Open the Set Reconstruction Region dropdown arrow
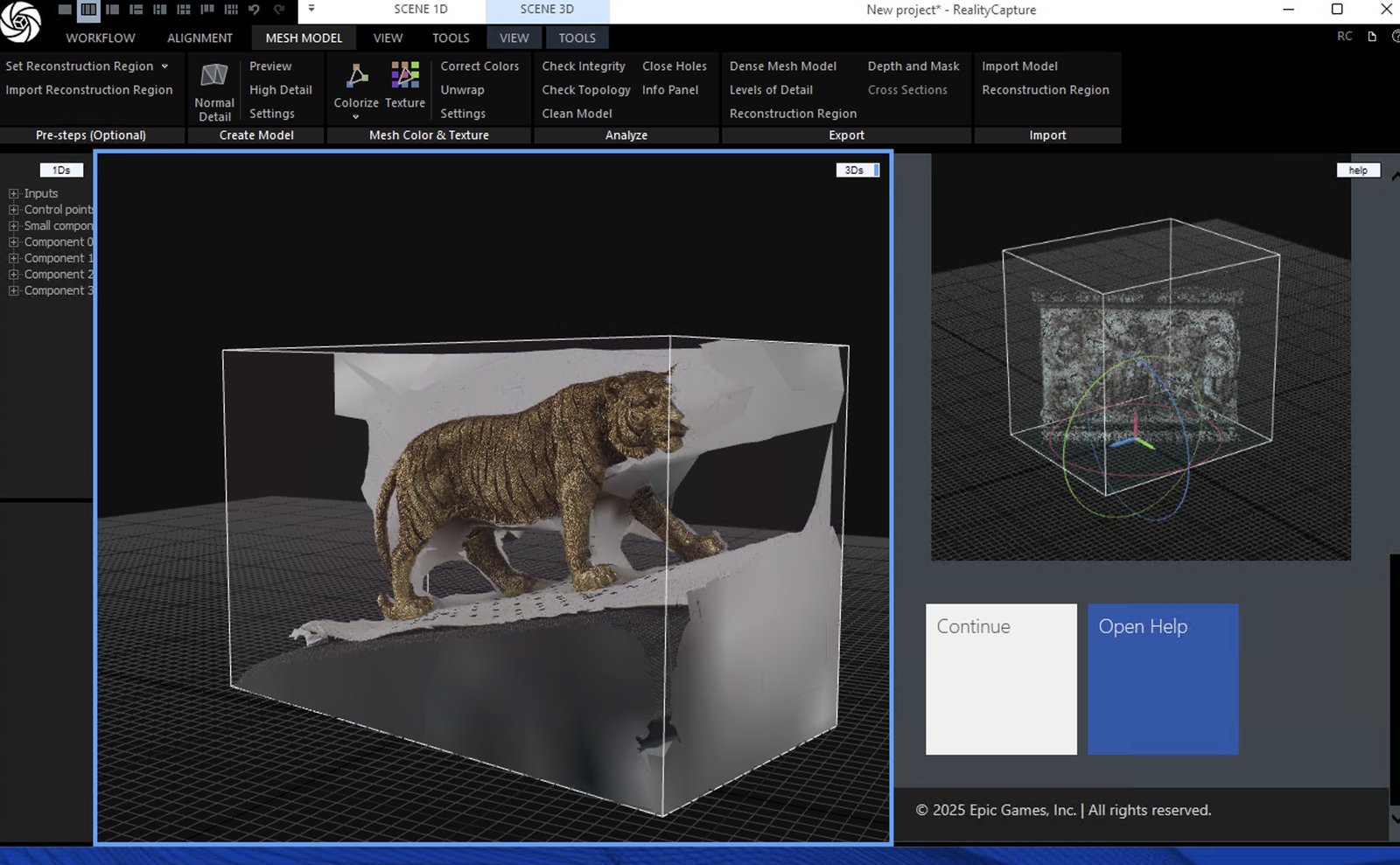 [x=164, y=66]
